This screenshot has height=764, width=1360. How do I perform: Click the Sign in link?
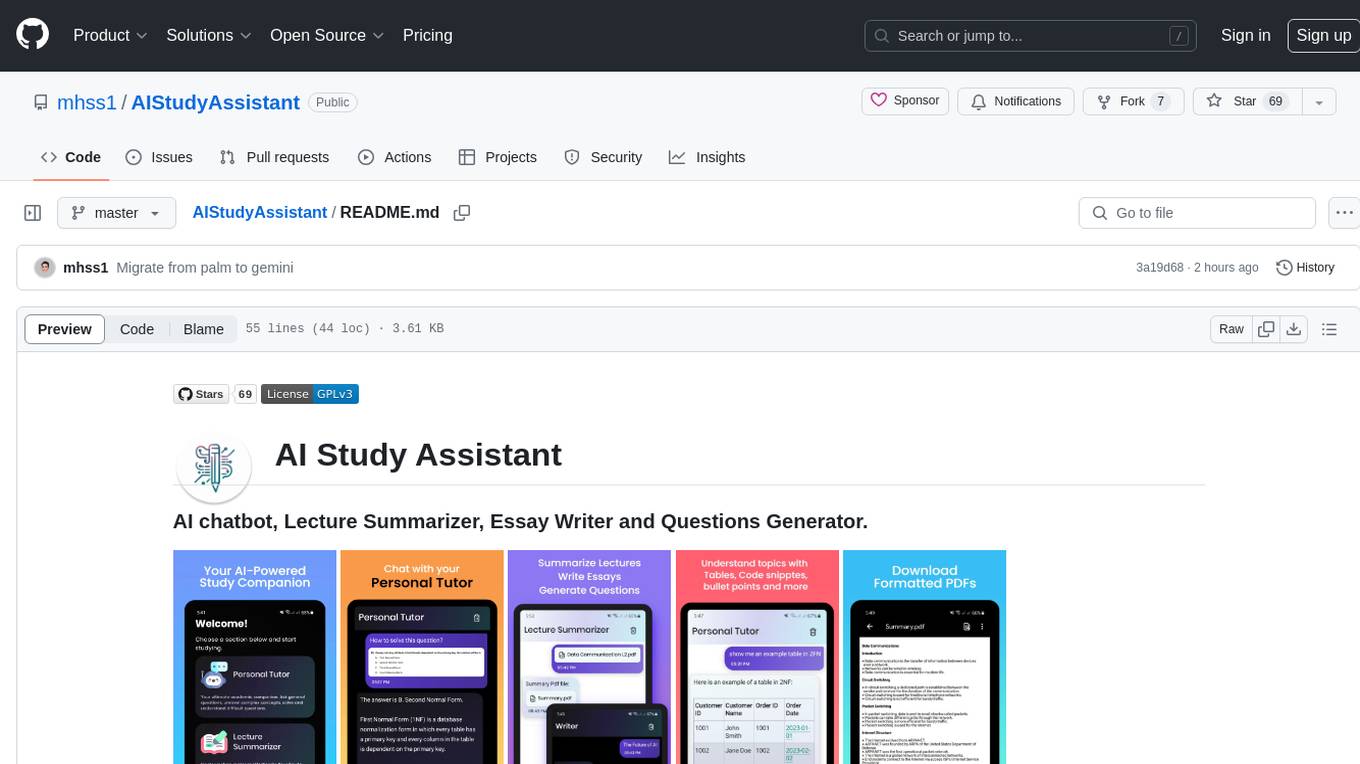click(x=1245, y=35)
